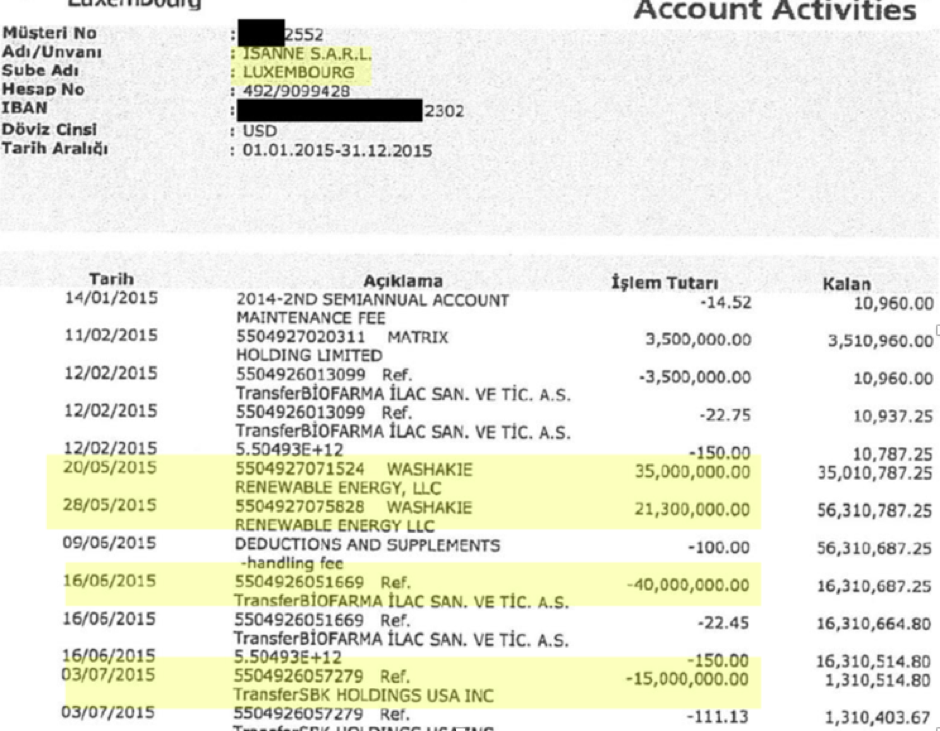
Task: Select the amount "-100.00"
Action: tap(719, 548)
